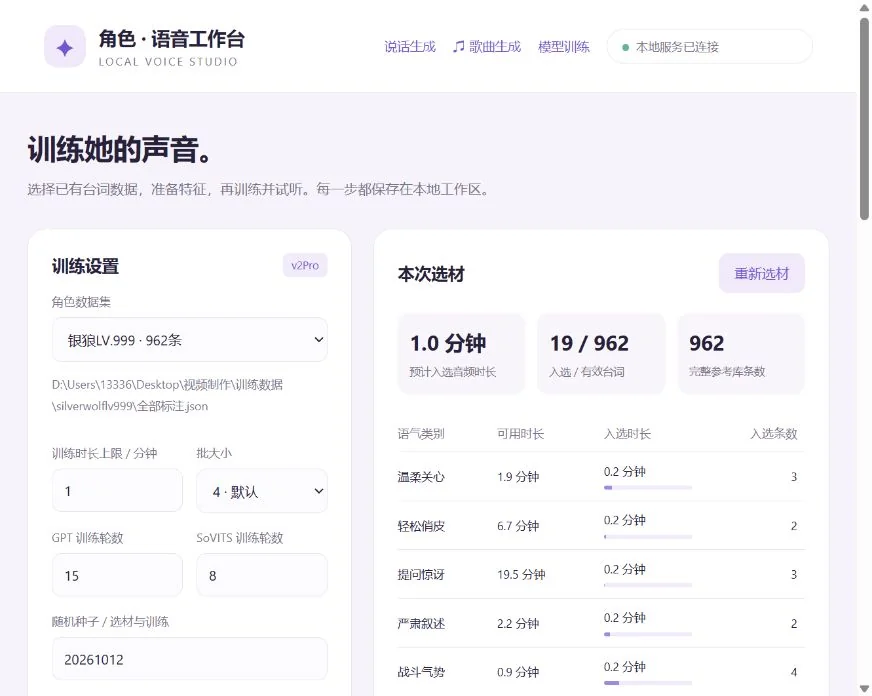The image size is (872, 696).
Task: Select the 温柔关心 row label
Action: (x=421, y=476)
